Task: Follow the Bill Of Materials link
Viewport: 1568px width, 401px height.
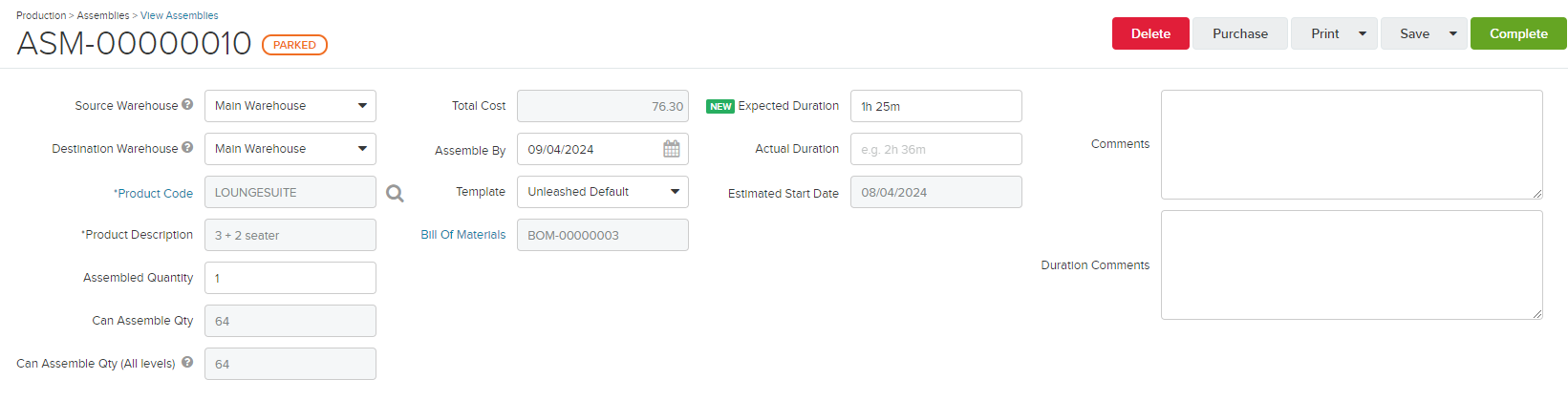Action: coord(463,235)
